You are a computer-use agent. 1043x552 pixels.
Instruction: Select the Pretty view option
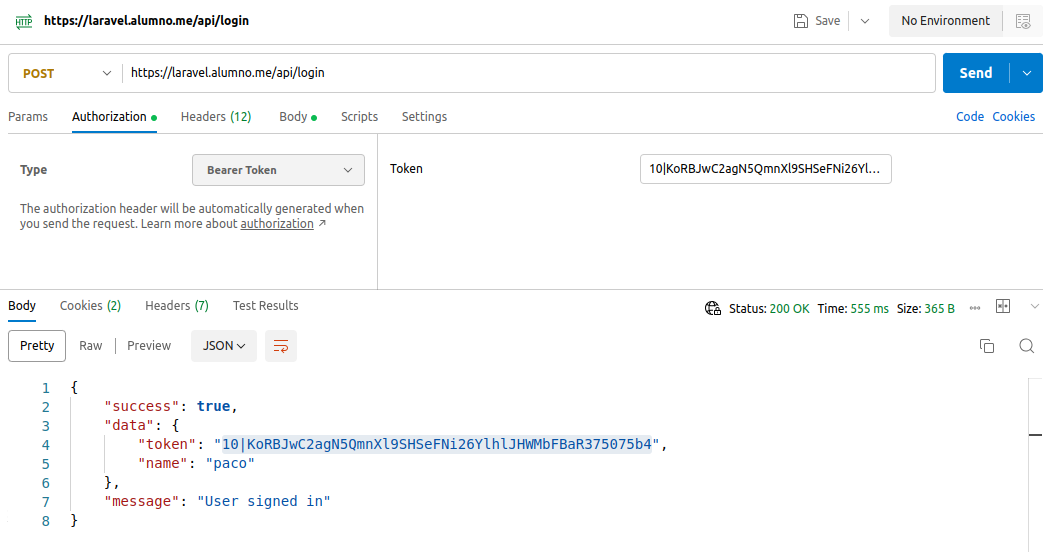point(37,346)
